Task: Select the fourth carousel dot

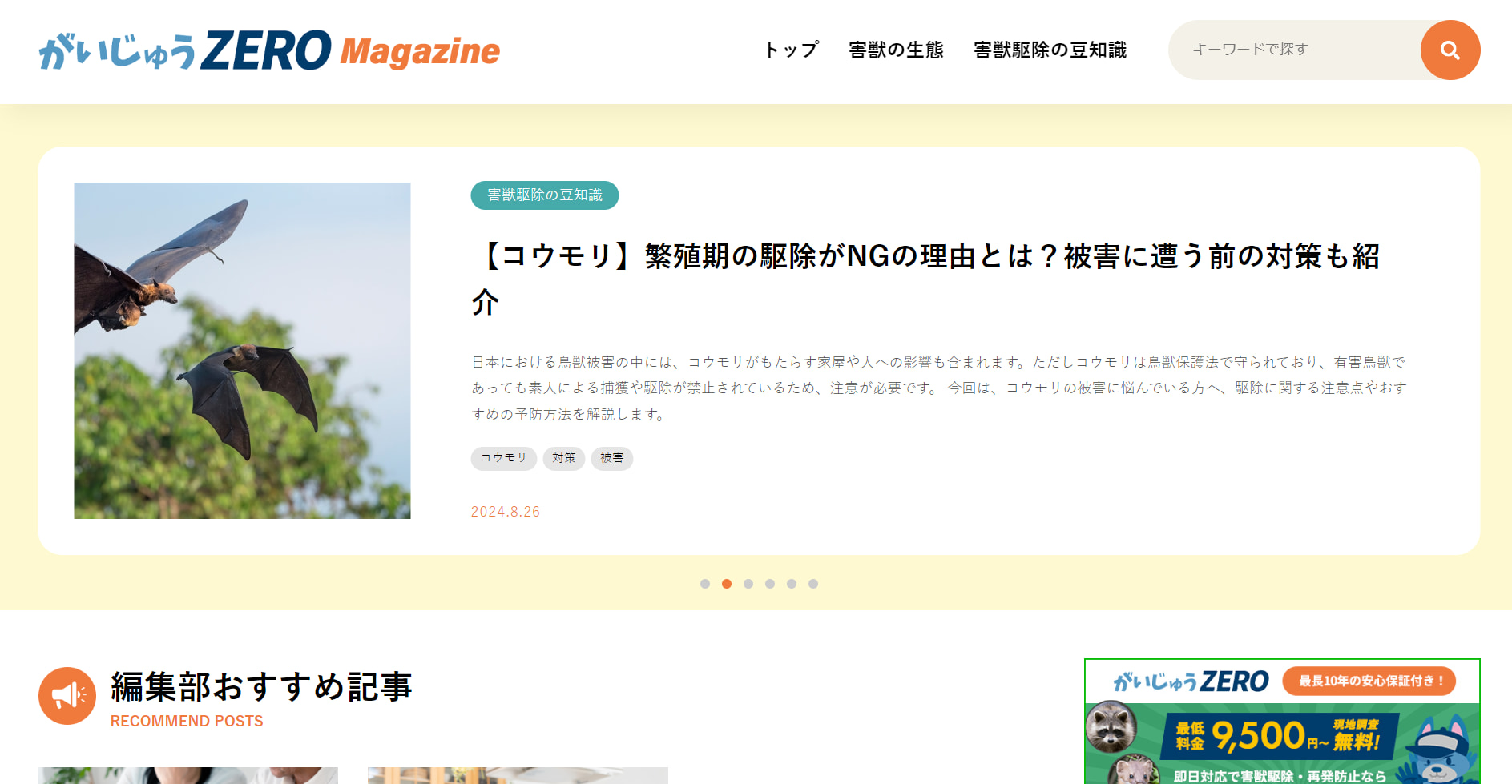Action: click(x=770, y=584)
